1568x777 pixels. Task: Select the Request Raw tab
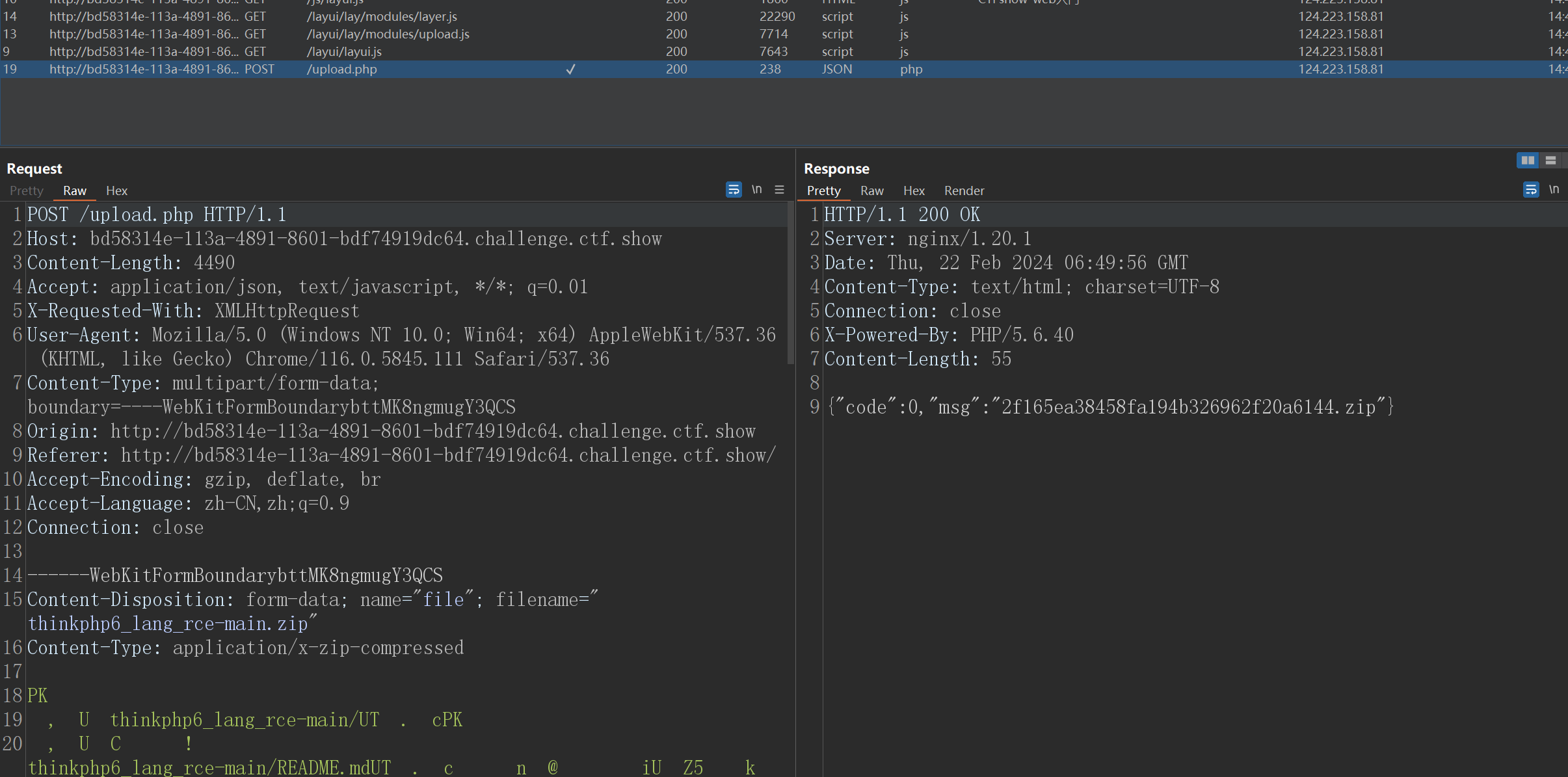coord(75,191)
